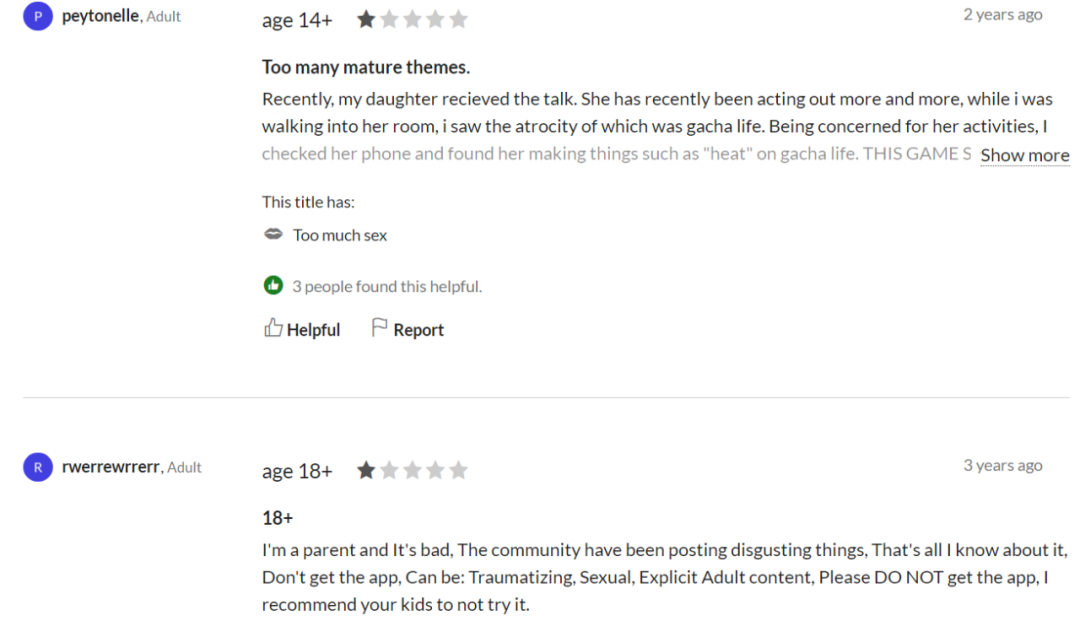Click the '18+' review title
Screen dimensions: 1080x637
[x=277, y=518]
